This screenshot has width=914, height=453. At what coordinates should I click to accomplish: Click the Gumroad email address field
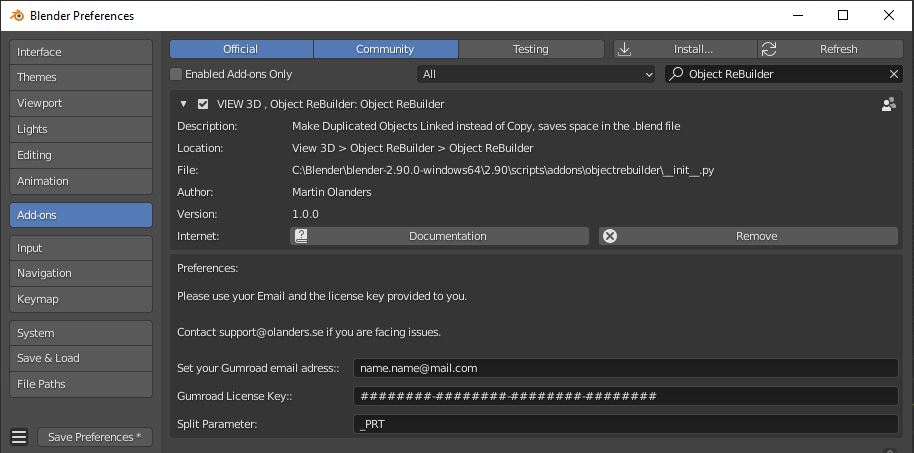(625, 368)
